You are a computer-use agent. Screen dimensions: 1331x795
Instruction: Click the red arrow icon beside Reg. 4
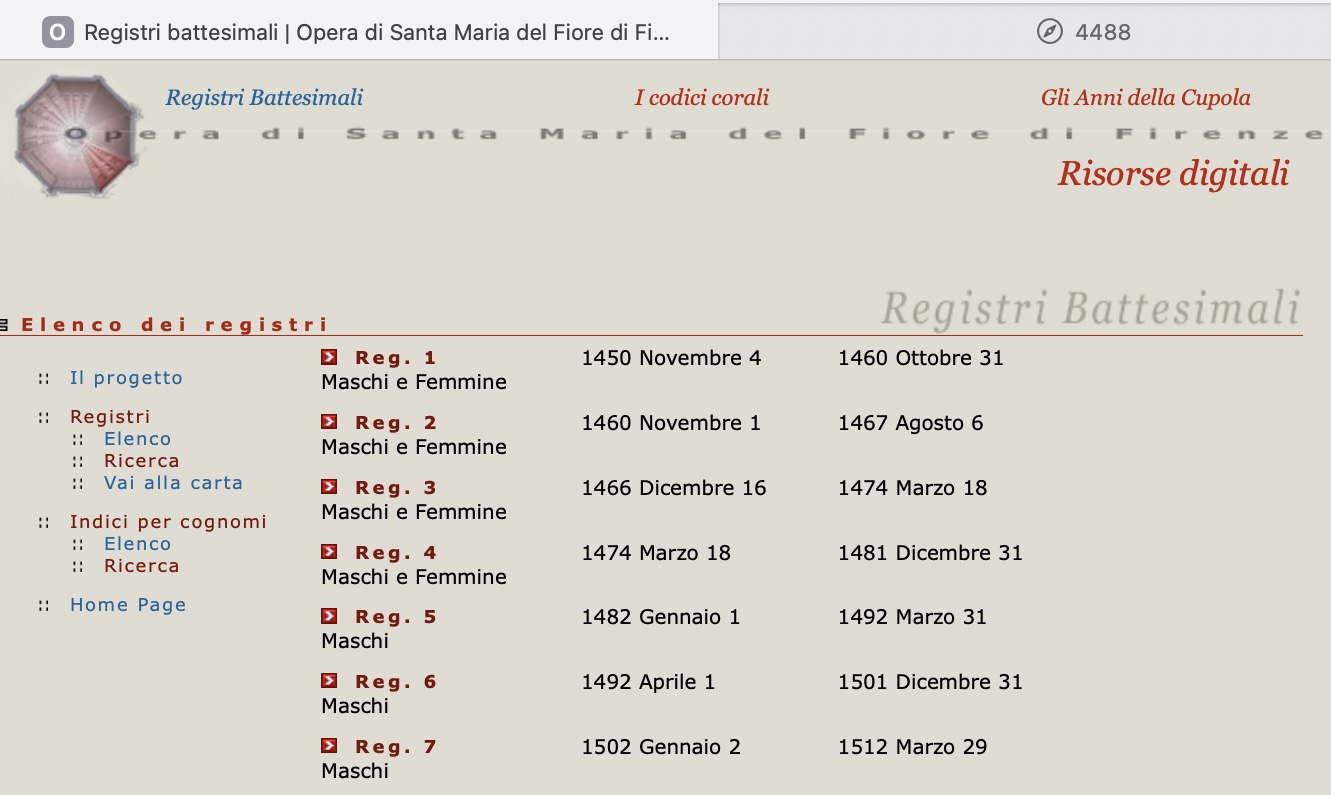pyautogui.click(x=329, y=552)
